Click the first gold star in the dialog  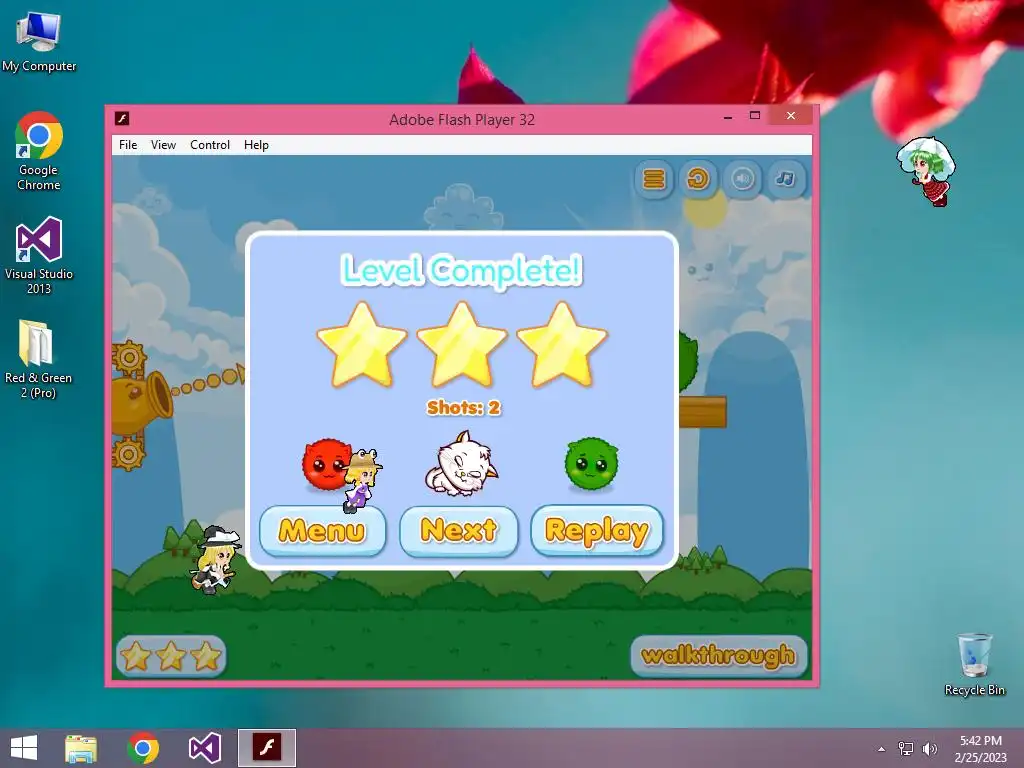coord(362,344)
